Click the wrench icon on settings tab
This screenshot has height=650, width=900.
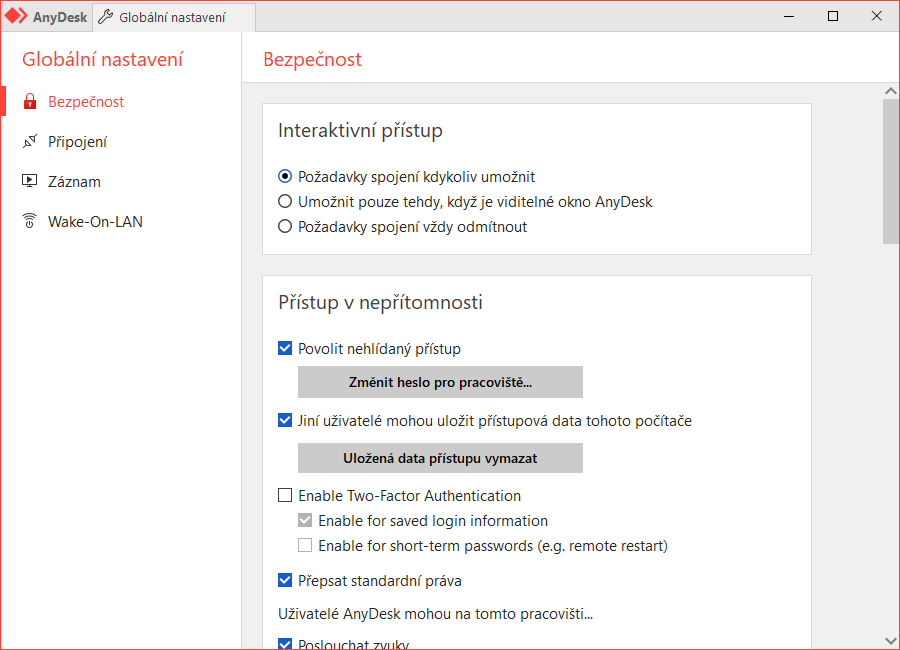pyautogui.click(x=105, y=17)
